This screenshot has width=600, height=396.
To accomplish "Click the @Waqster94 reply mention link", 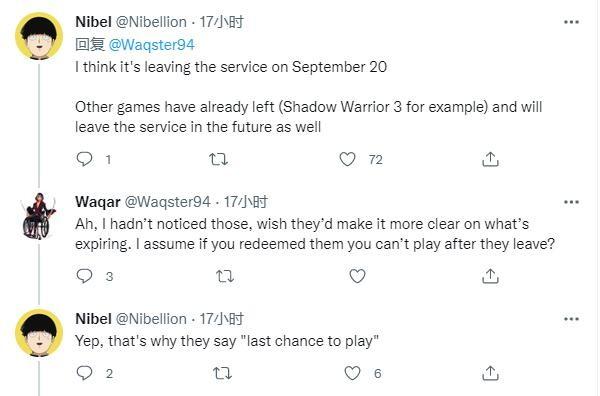I will (x=152, y=45).
